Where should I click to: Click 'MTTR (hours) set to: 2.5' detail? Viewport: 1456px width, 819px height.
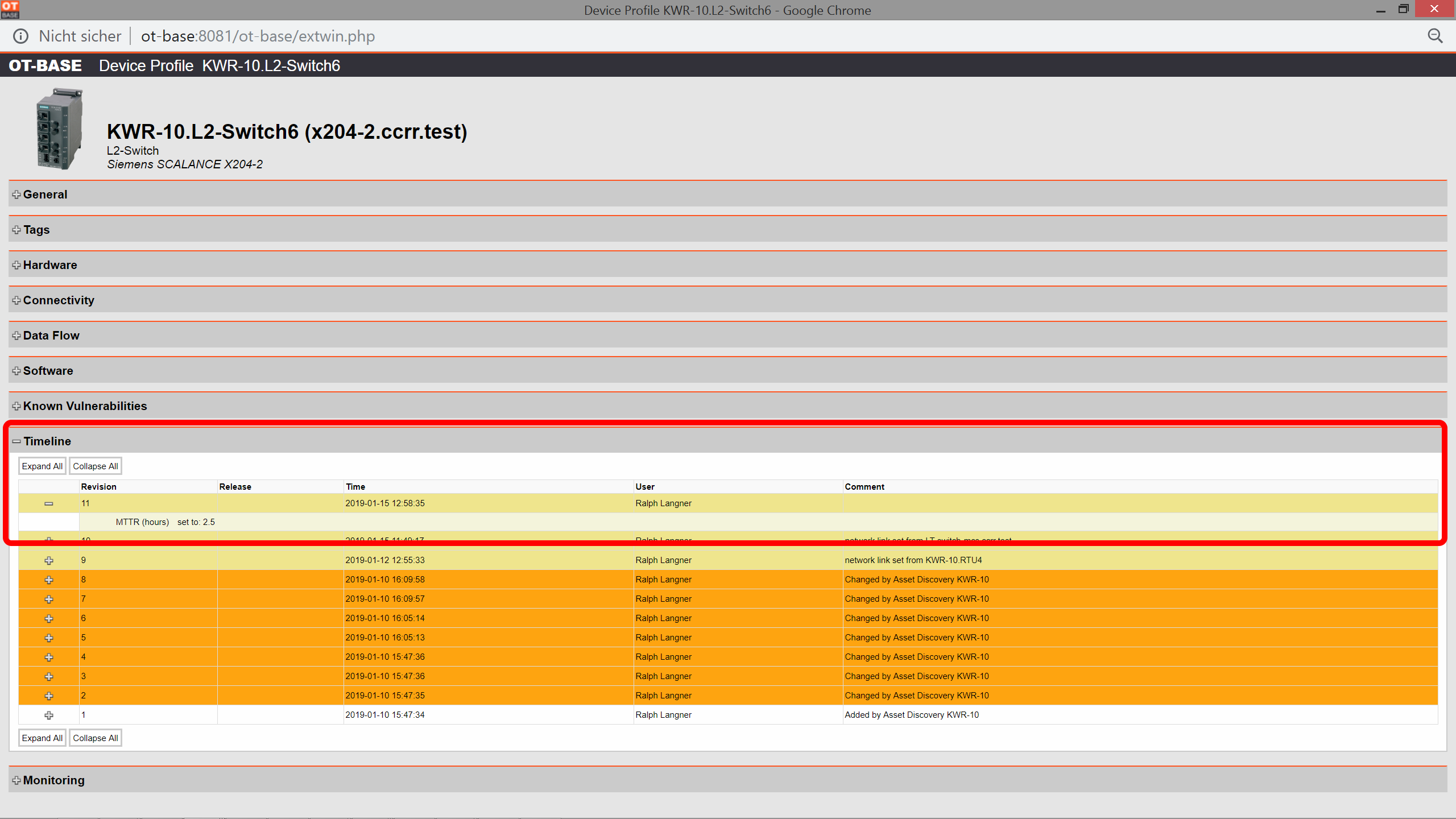[165, 522]
